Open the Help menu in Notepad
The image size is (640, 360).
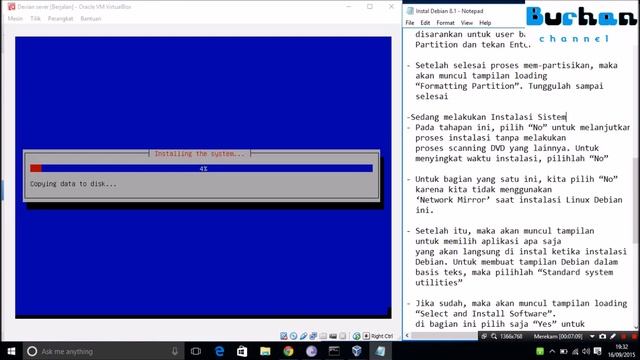485,23
